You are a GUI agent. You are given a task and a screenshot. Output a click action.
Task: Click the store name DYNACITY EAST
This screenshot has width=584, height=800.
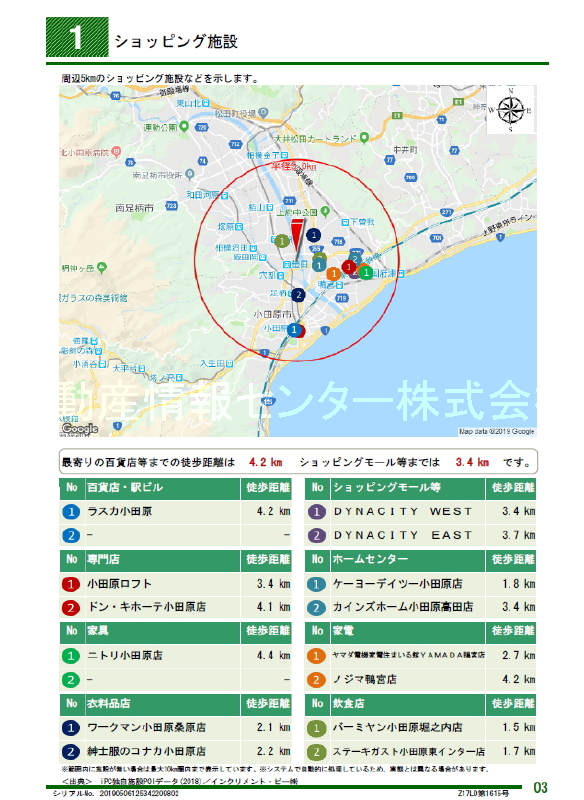pos(403,536)
